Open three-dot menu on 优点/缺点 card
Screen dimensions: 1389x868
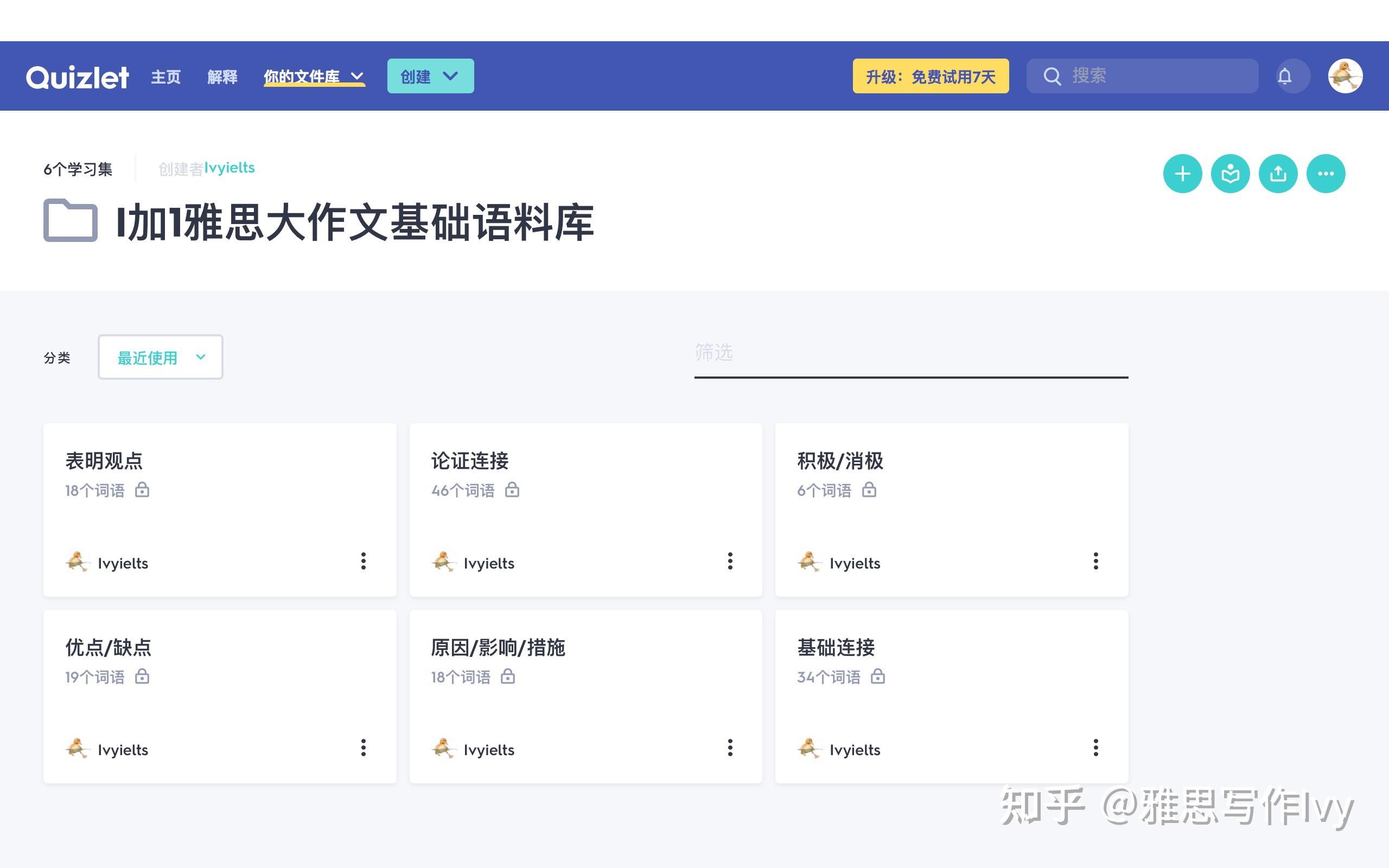(364, 748)
